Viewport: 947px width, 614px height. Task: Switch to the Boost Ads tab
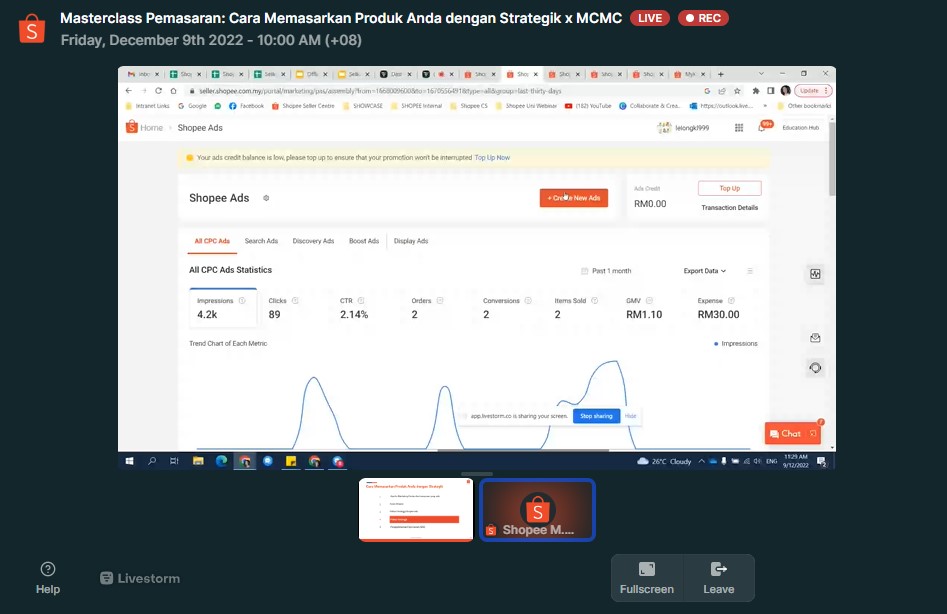(364, 241)
